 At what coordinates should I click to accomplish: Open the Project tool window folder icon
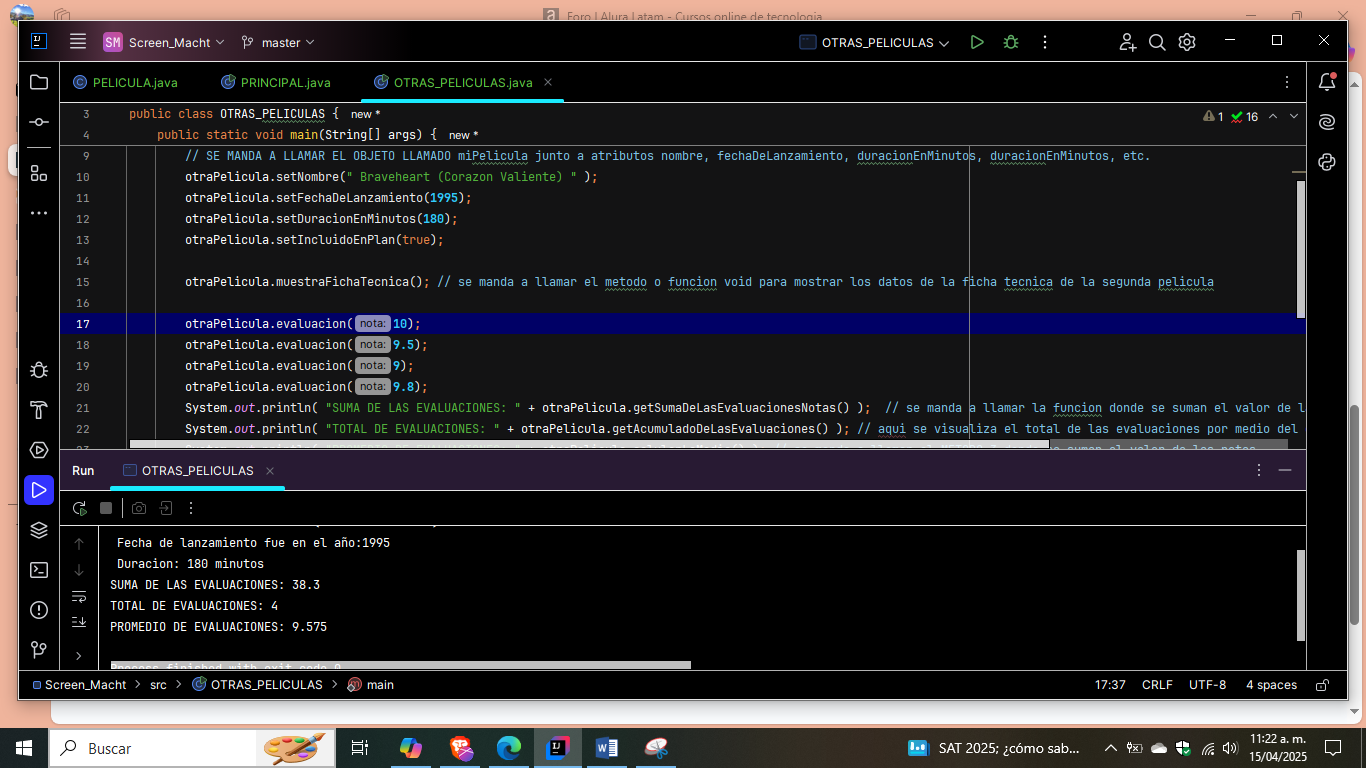click(x=39, y=83)
